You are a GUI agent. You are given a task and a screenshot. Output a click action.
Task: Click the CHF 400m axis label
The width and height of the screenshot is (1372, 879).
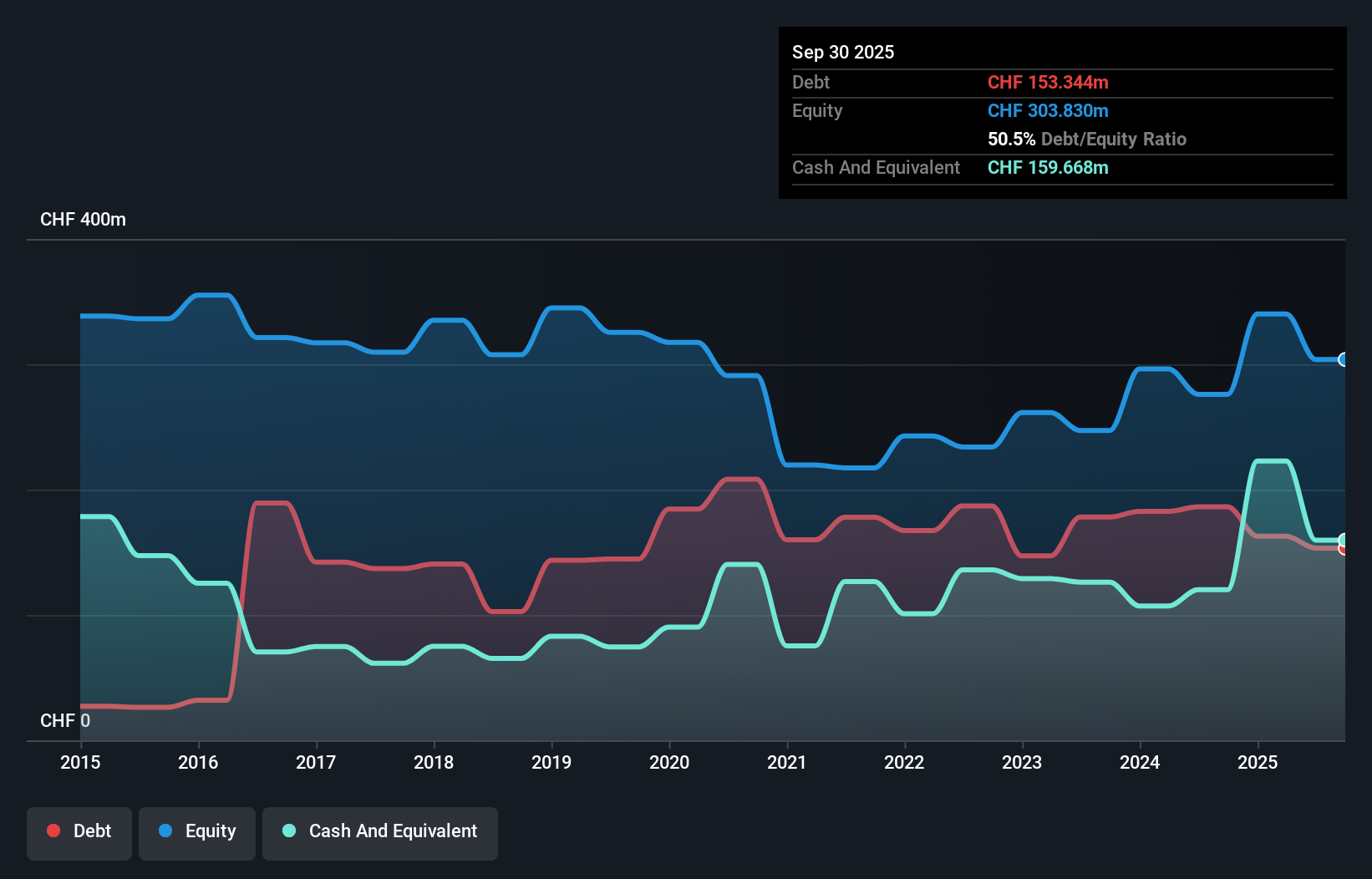click(x=84, y=219)
